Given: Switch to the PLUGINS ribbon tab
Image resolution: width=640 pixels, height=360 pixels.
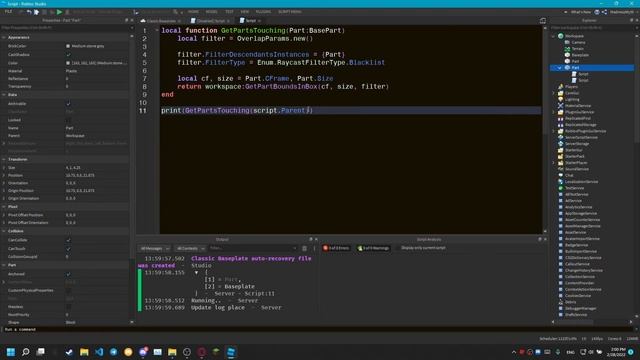Looking at the screenshot, I should point(263,12).
